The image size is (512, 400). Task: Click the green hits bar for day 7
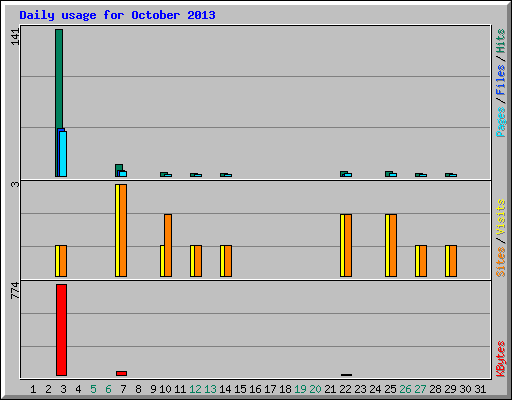(x=119, y=168)
